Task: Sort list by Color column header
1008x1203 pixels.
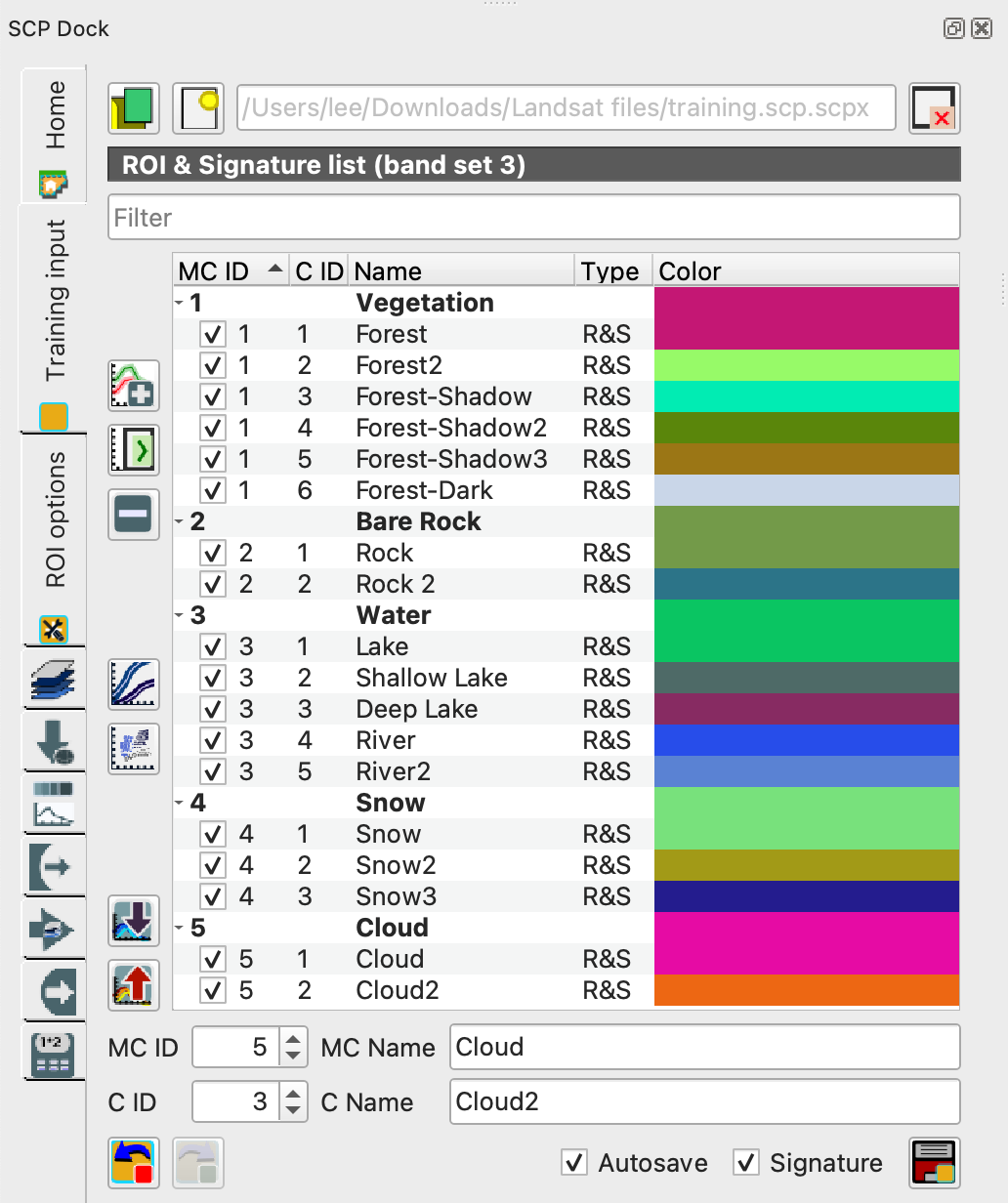Action: tap(807, 270)
